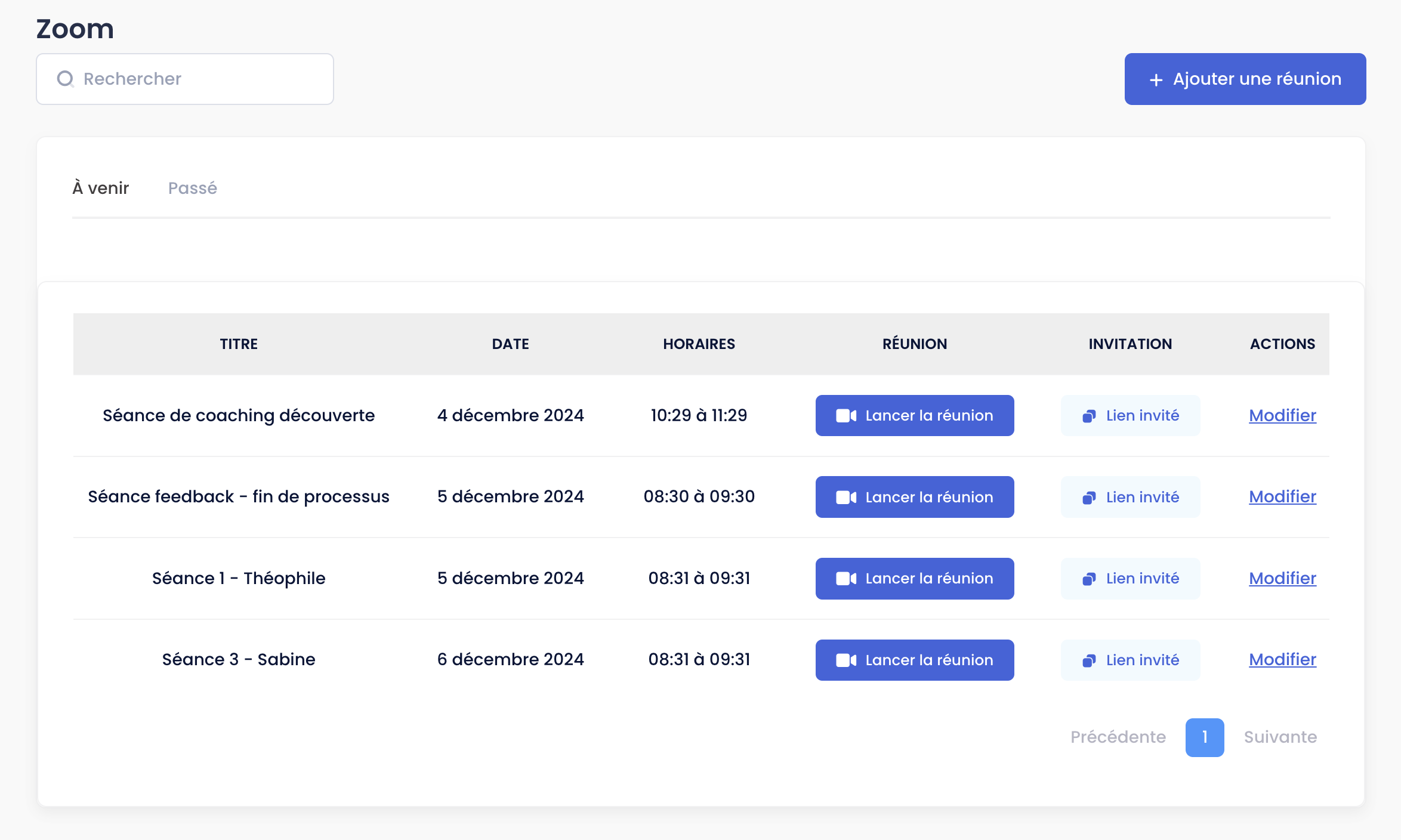Click time 10:29 à 11:29
This screenshot has height=840, width=1401.
click(x=699, y=415)
